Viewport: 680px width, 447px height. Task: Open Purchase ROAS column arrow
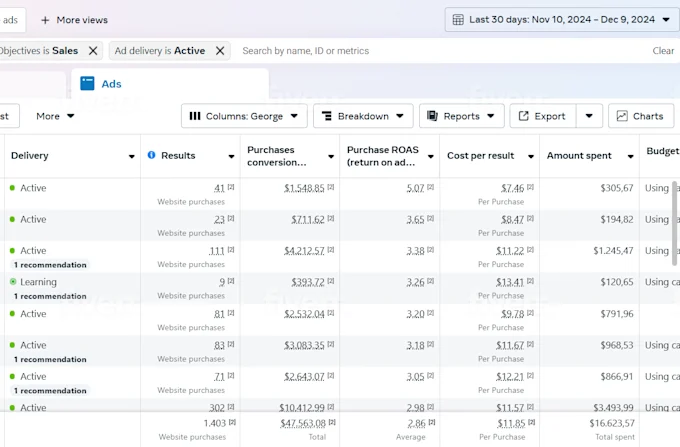[x=431, y=156]
